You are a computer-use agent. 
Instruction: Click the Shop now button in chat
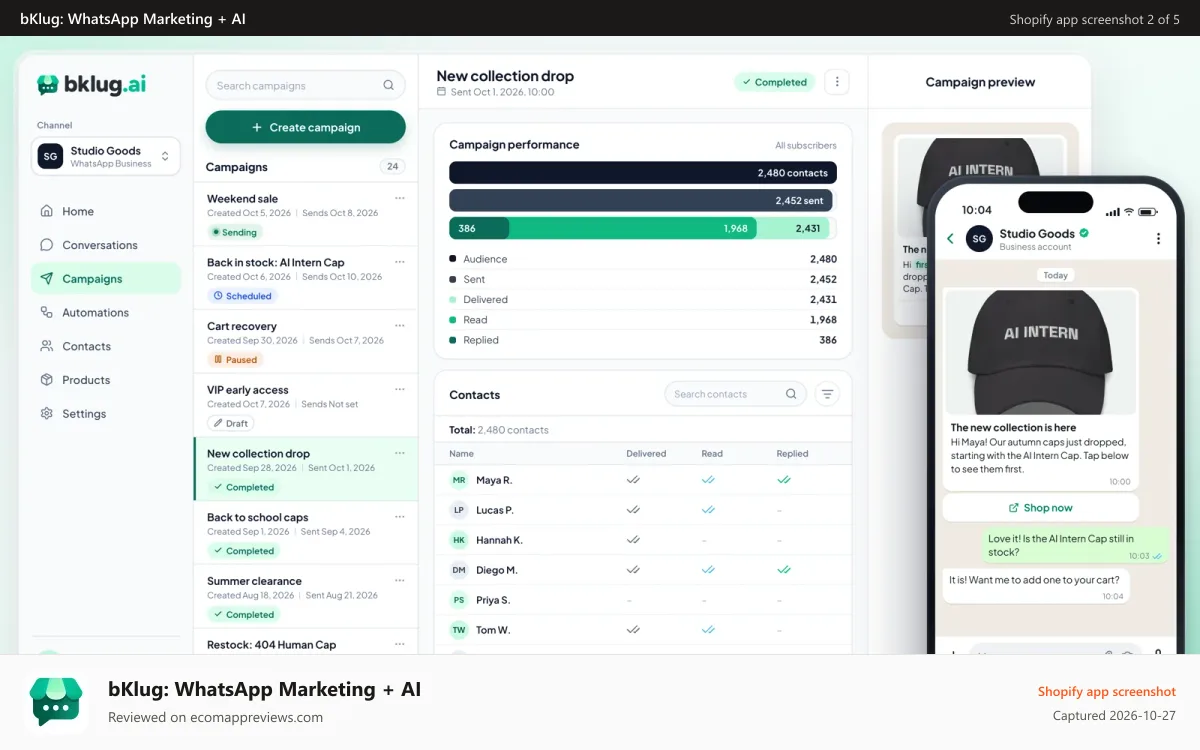pyautogui.click(x=1040, y=508)
